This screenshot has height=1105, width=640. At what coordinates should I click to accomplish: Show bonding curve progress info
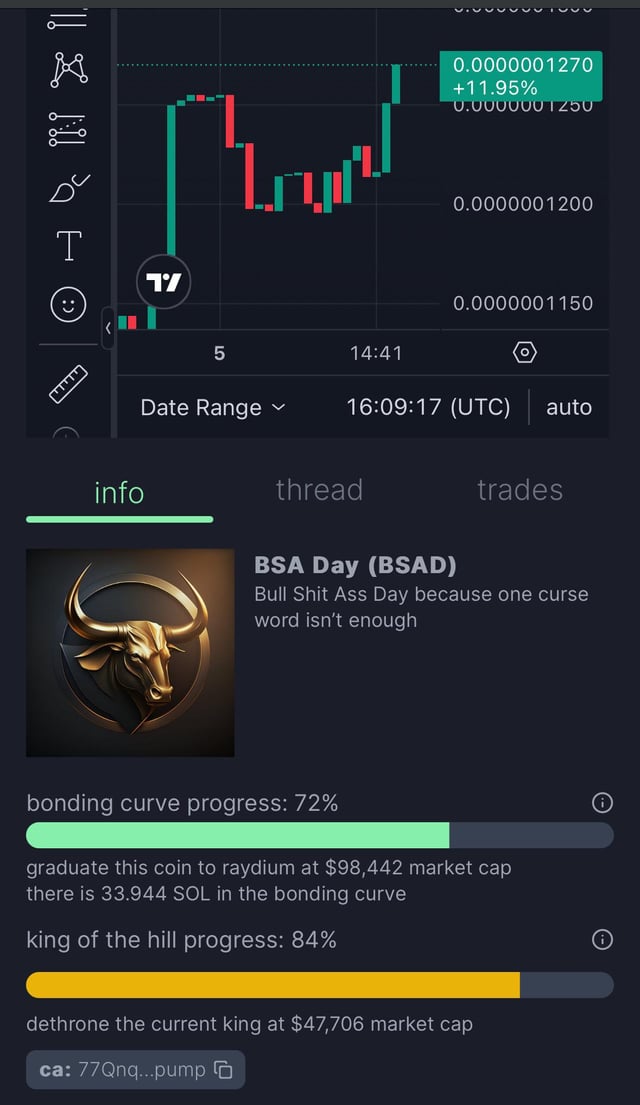click(x=602, y=802)
